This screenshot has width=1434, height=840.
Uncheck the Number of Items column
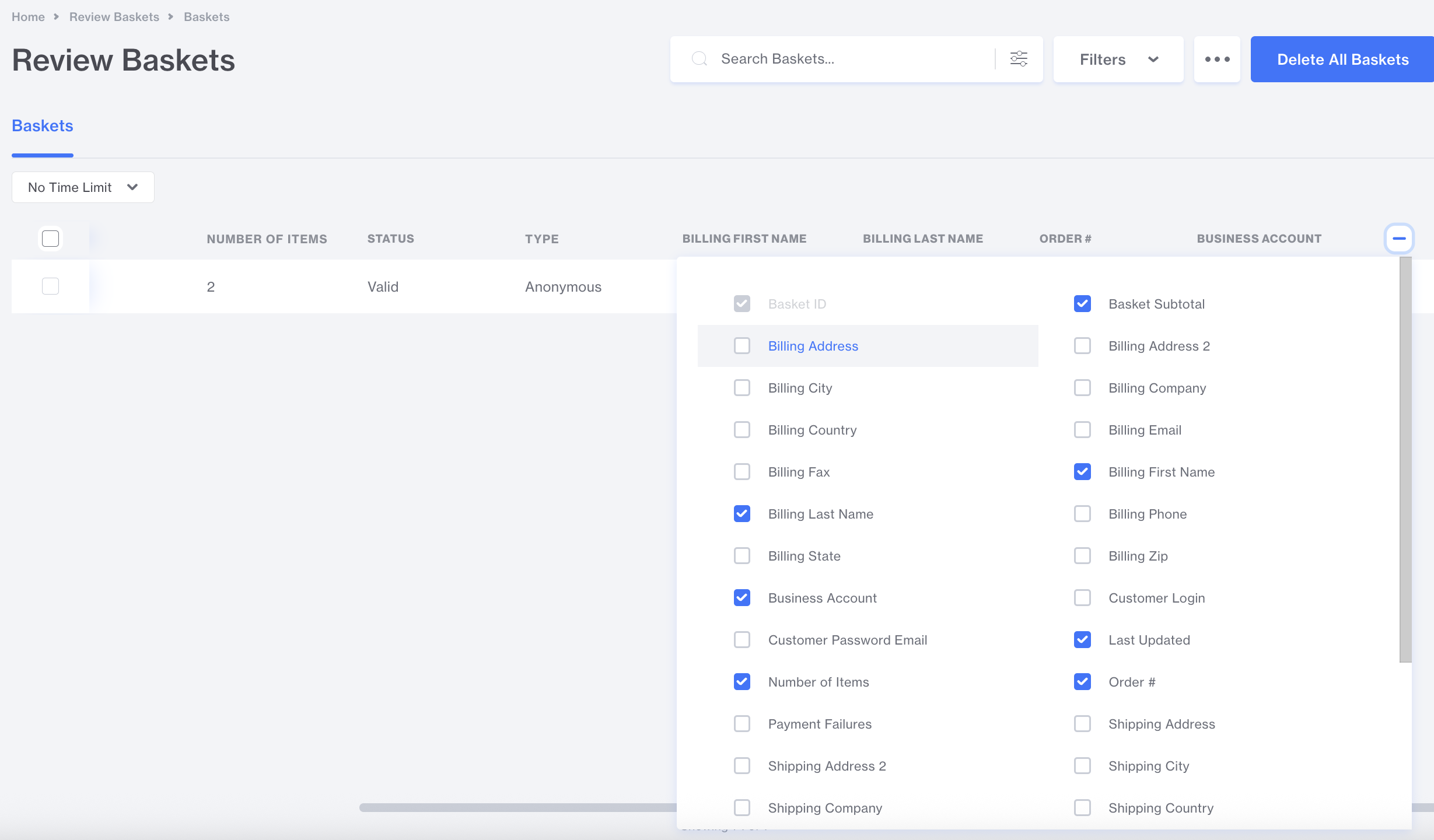pyautogui.click(x=742, y=682)
